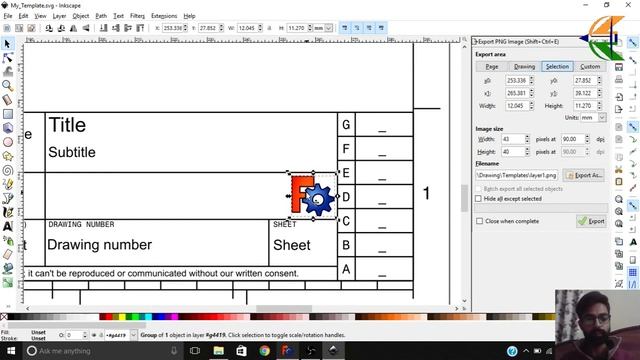640x360 pixels.
Task: Adjust the export dpi spinner
Action: click(587, 139)
